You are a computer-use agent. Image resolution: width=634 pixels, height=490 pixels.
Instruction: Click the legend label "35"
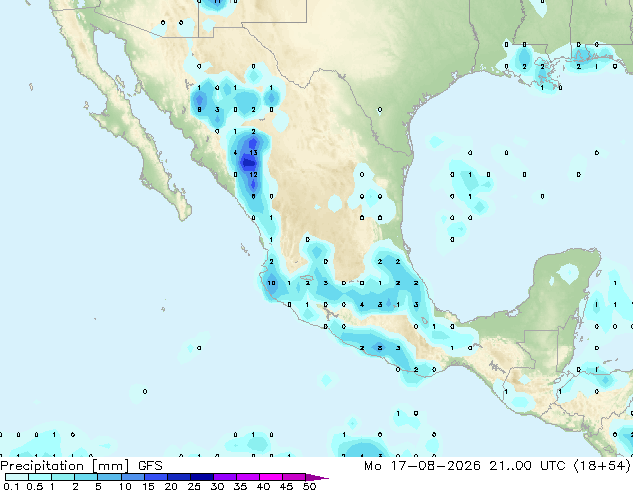click(240, 486)
